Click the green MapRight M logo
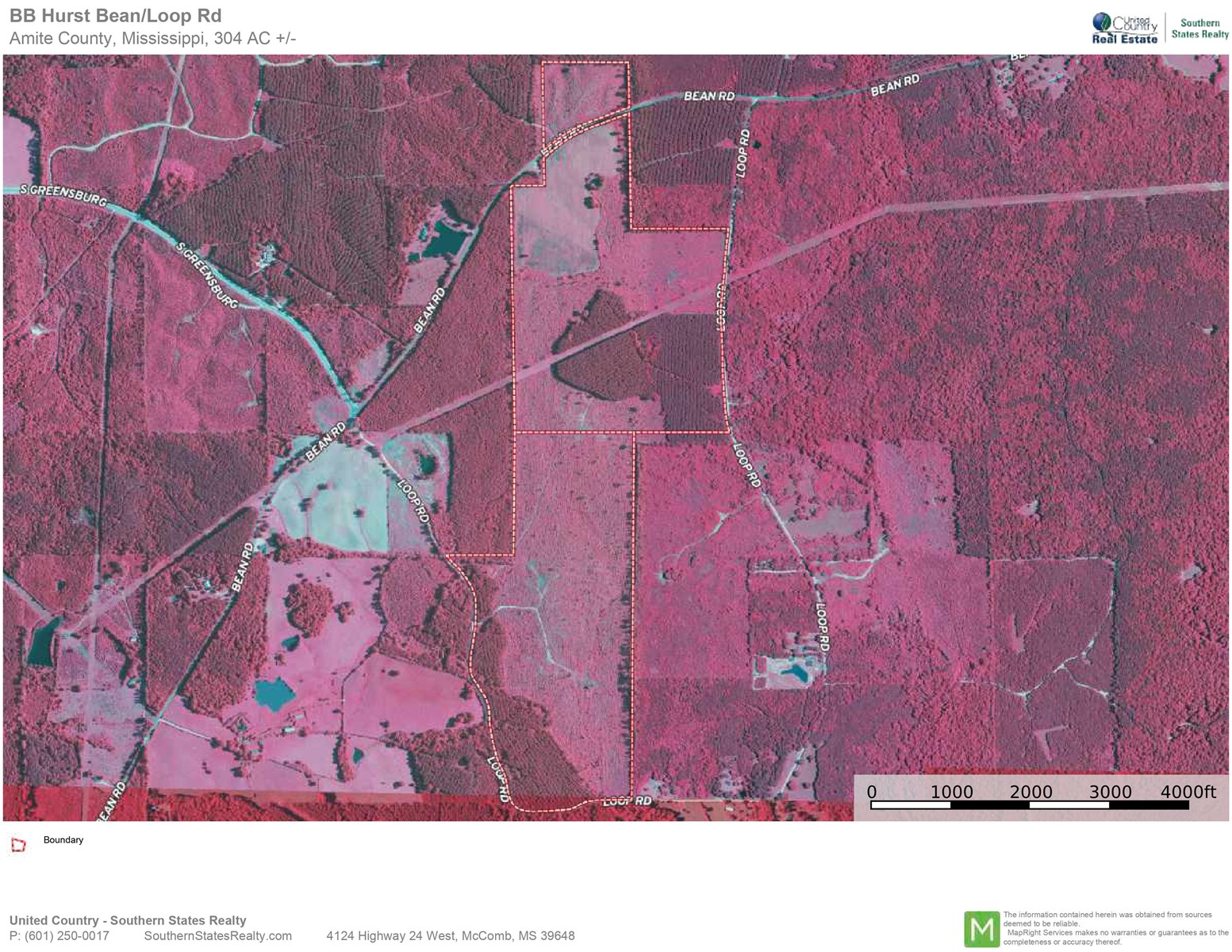 pos(981,929)
